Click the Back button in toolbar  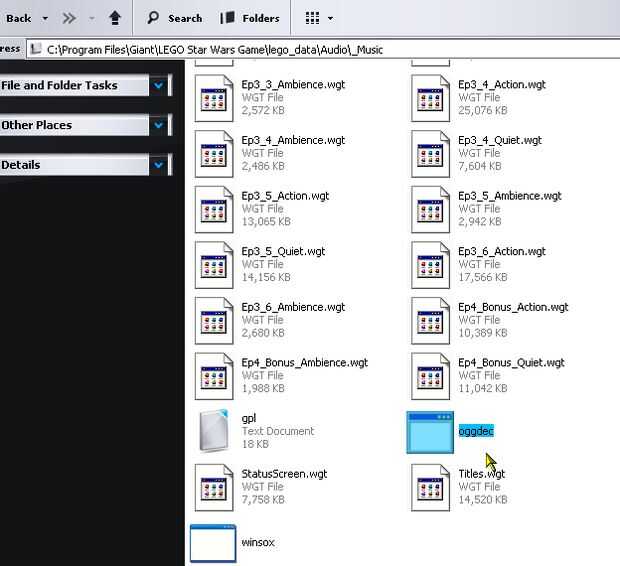(18, 18)
